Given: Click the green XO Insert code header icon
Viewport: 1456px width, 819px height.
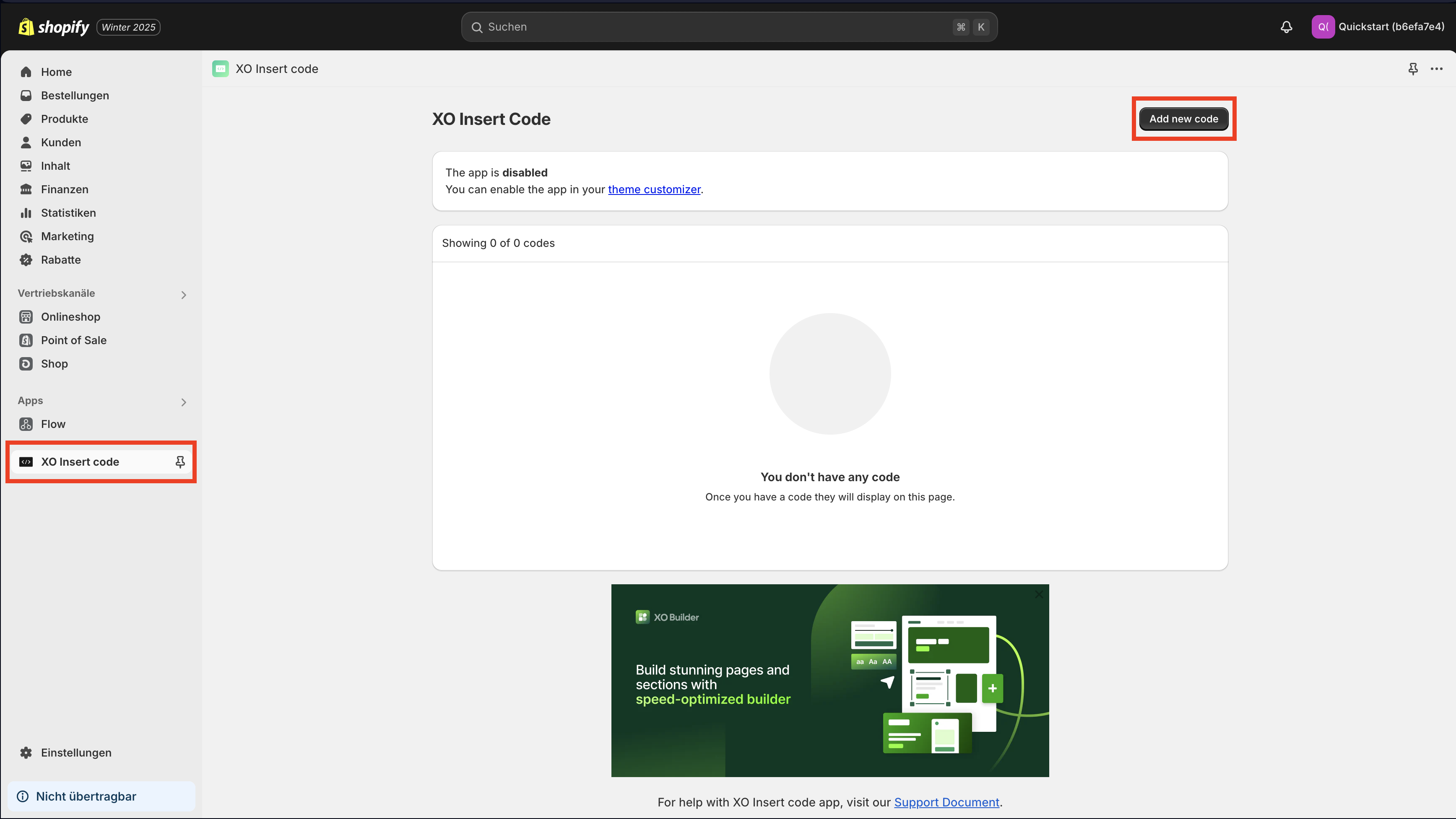Looking at the screenshot, I should point(221,69).
